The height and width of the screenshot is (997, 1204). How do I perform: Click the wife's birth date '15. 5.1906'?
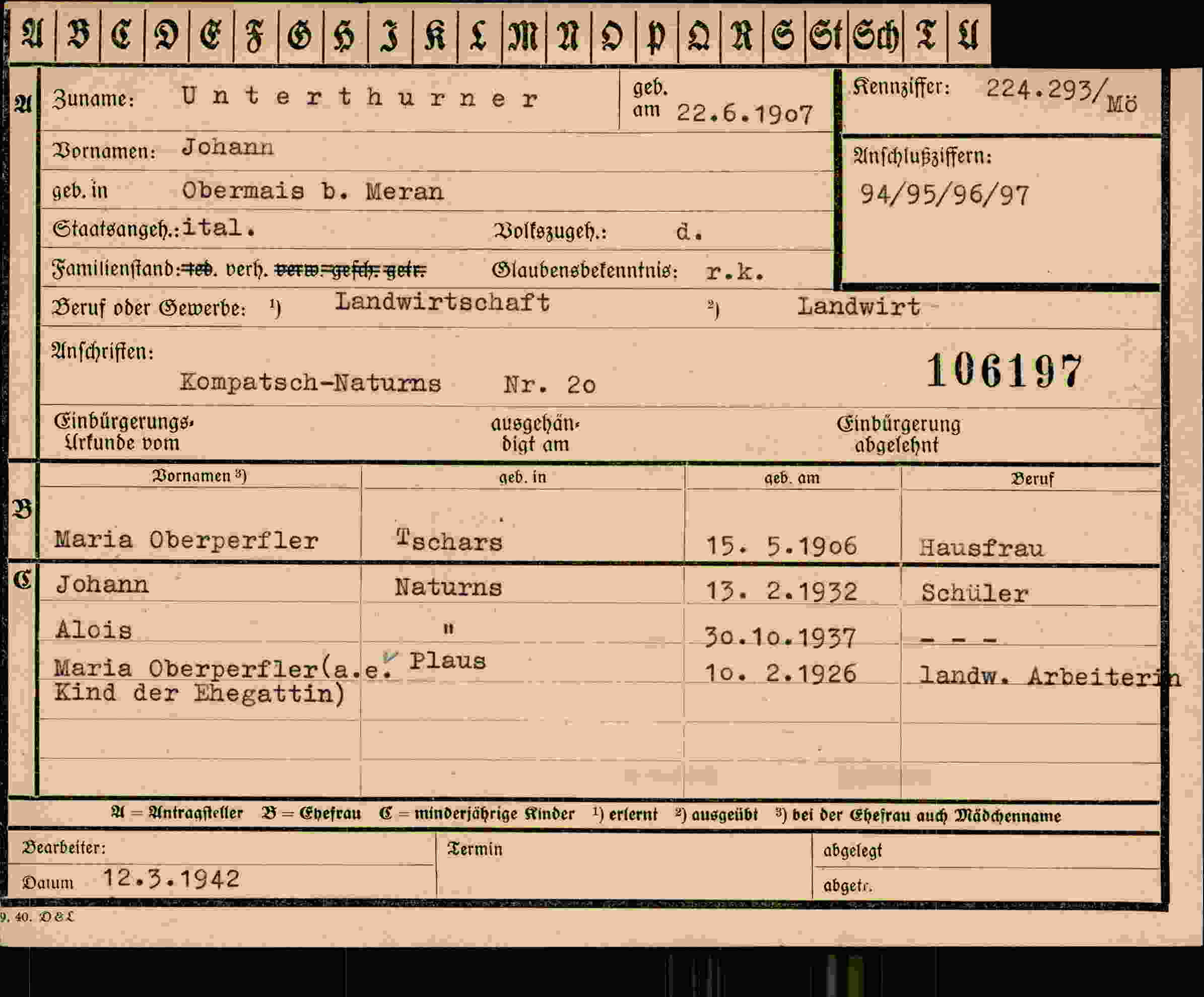781,545
